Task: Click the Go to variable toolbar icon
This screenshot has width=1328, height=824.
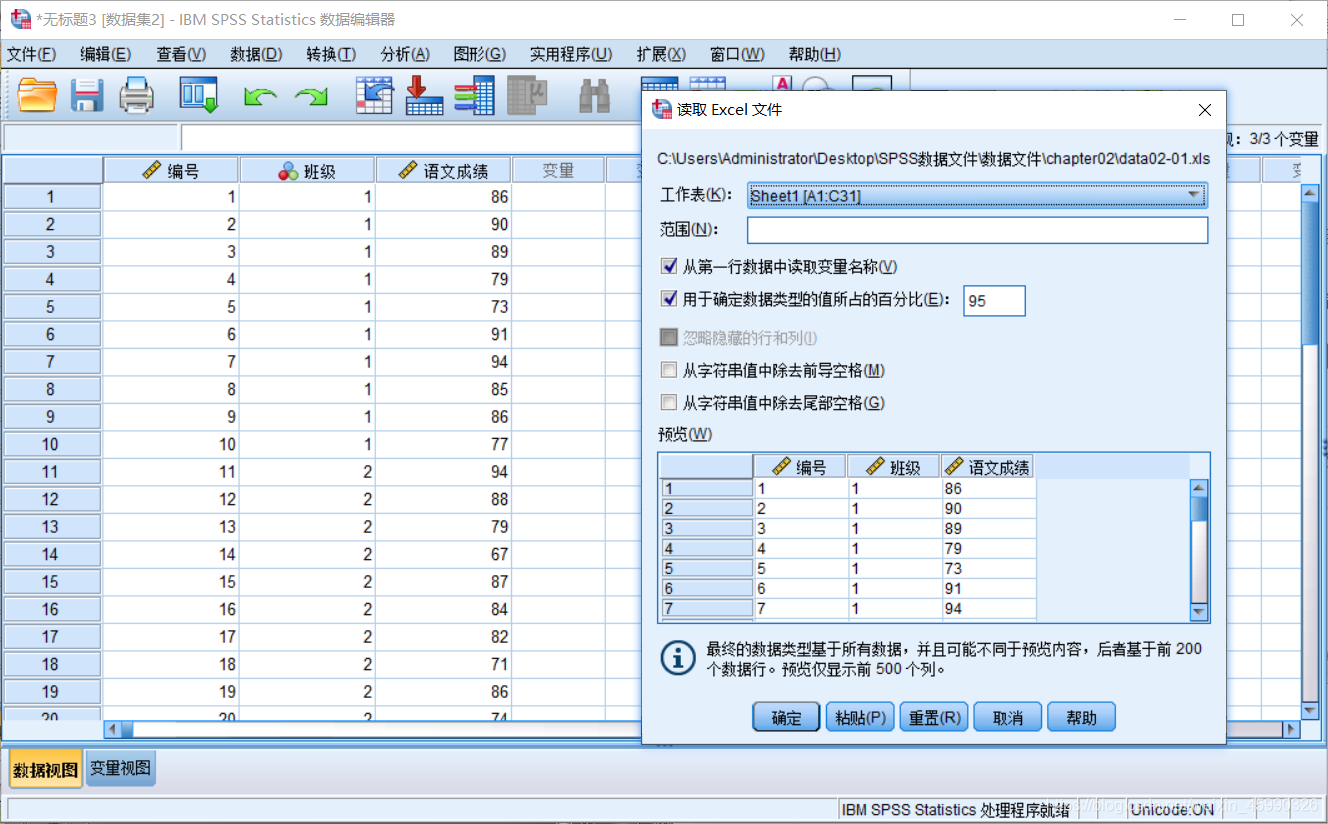Action: coord(424,95)
